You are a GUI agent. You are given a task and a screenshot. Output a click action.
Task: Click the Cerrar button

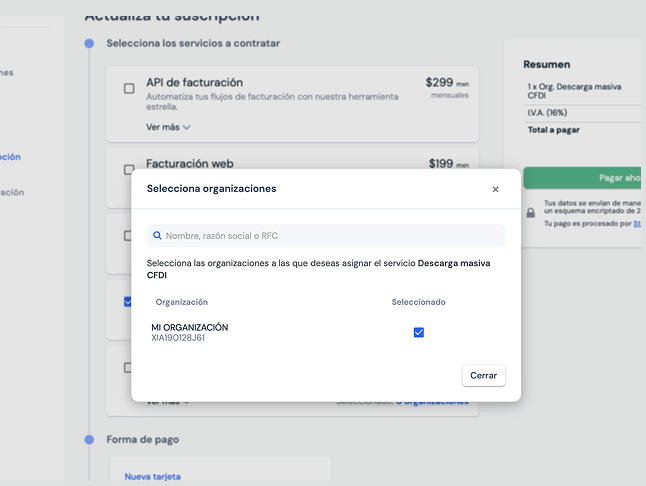click(483, 375)
